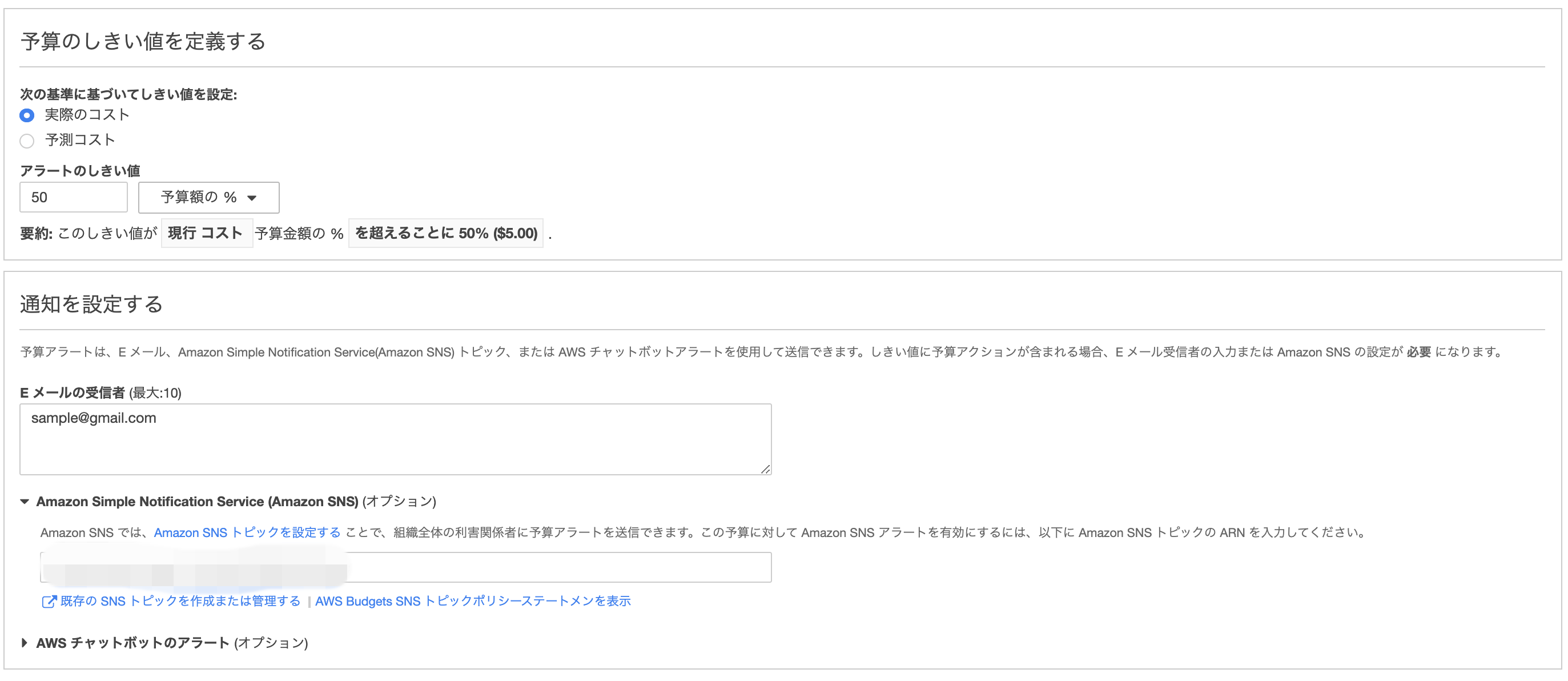
Task: Click the alert threshold value field showing 50
Action: [x=73, y=197]
